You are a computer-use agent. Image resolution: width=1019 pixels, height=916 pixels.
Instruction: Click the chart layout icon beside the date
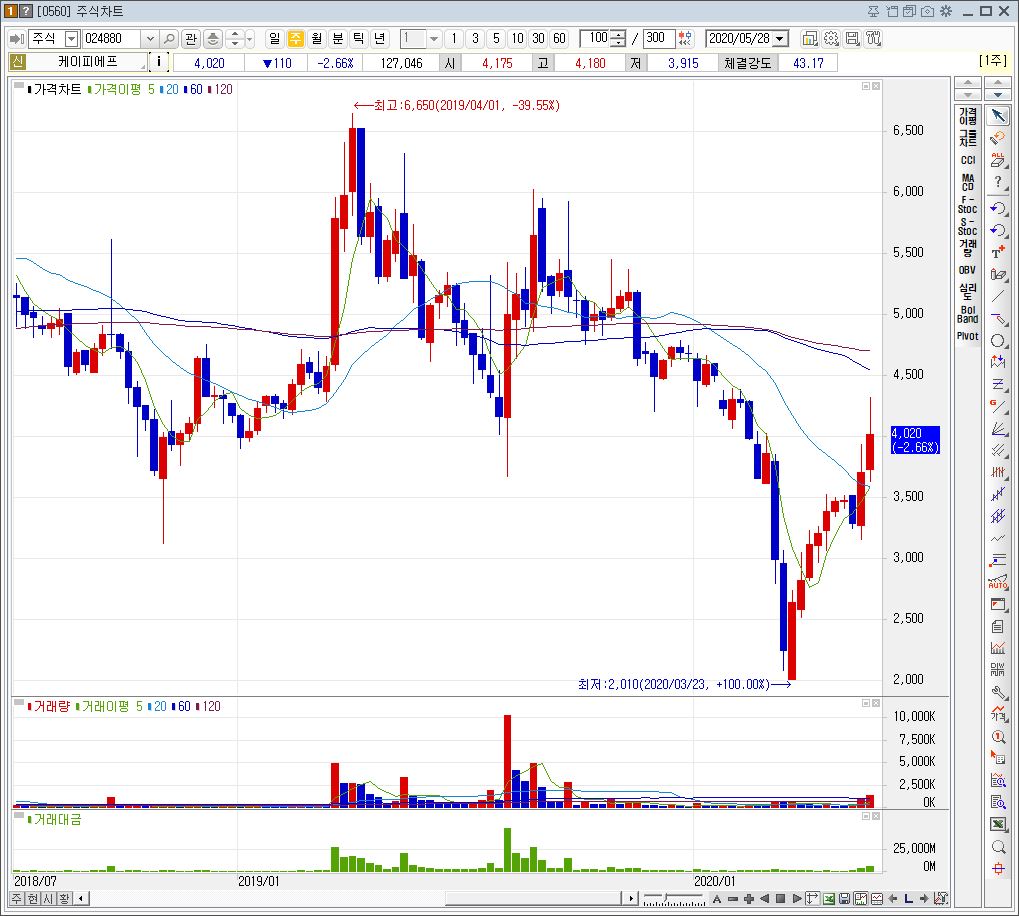pyautogui.click(x=809, y=39)
